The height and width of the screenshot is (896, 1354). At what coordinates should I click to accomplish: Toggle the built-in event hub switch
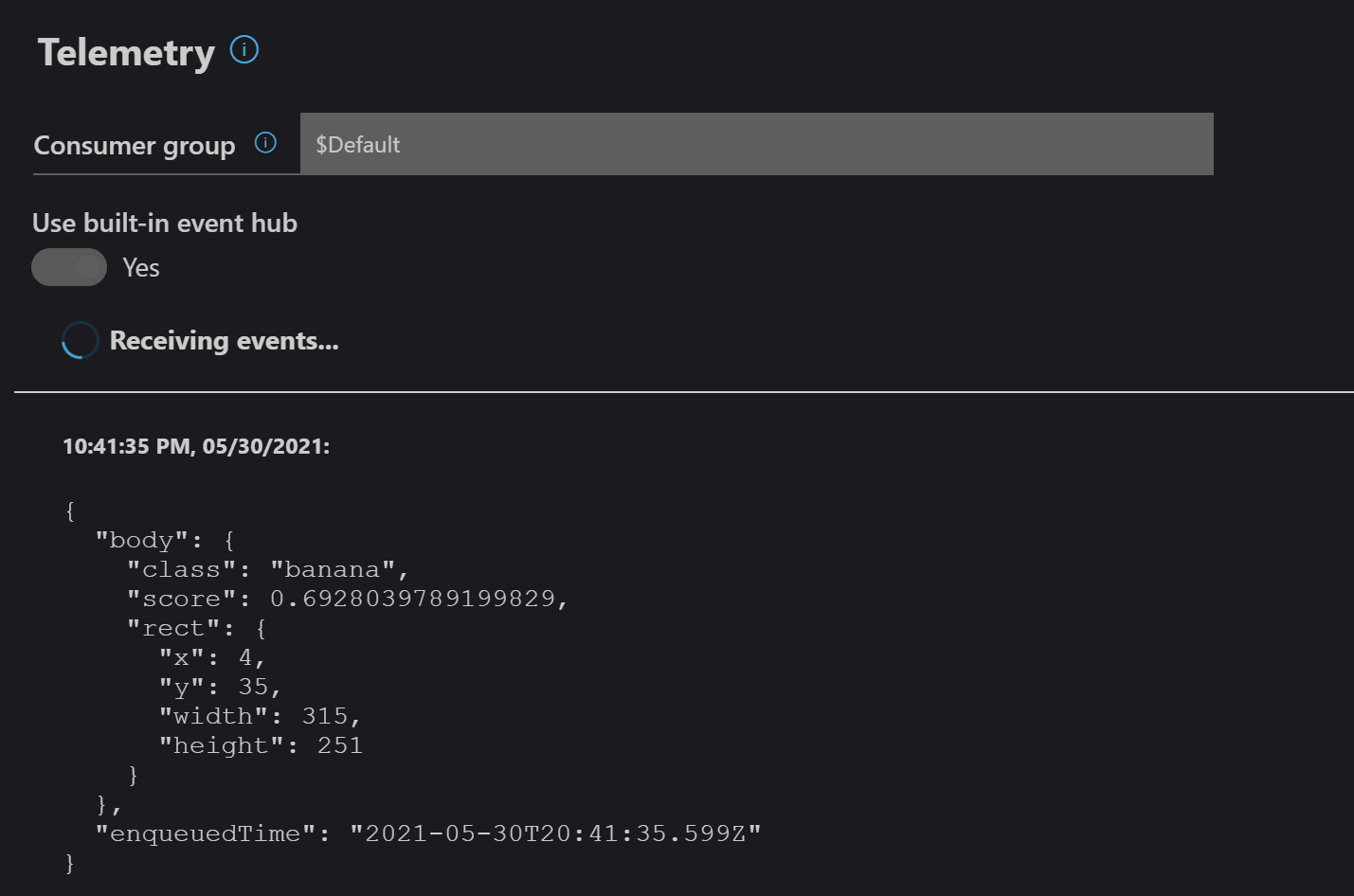click(69, 267)
